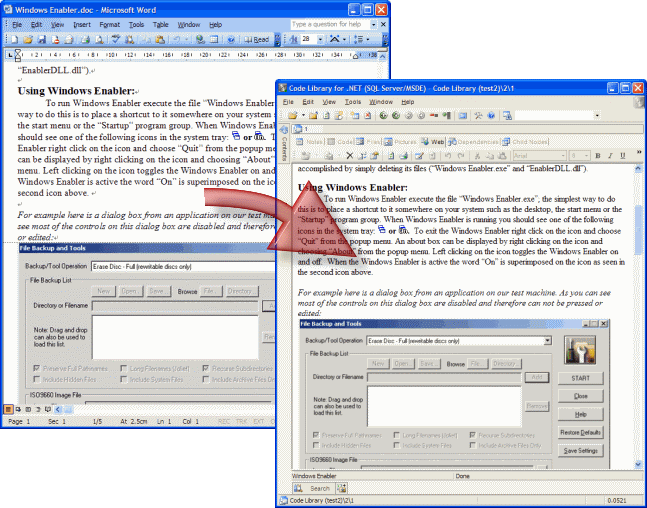Open the Insert menu in Word
Viewport: 647px width, 508px height.
click(x=82, y=25)
